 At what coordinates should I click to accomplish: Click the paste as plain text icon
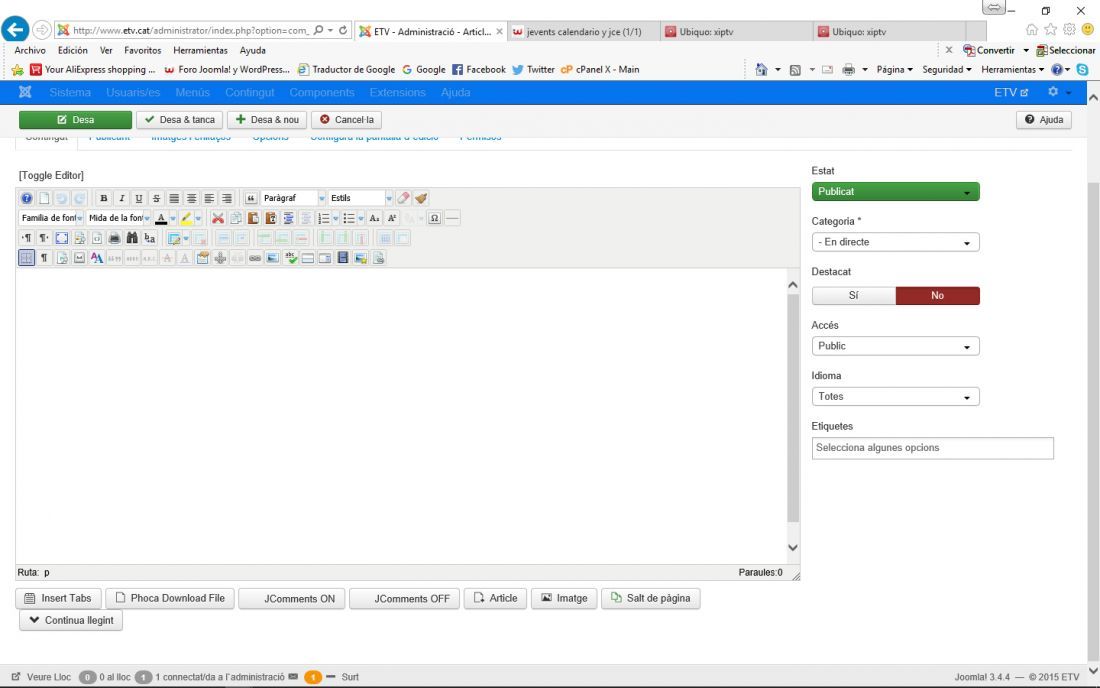click(x=271, y=218)
